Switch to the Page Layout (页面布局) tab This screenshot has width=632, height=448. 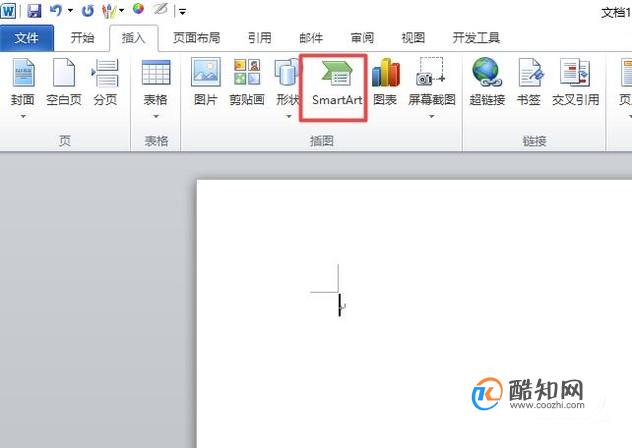pyautogui.click(x=197, y=38)
